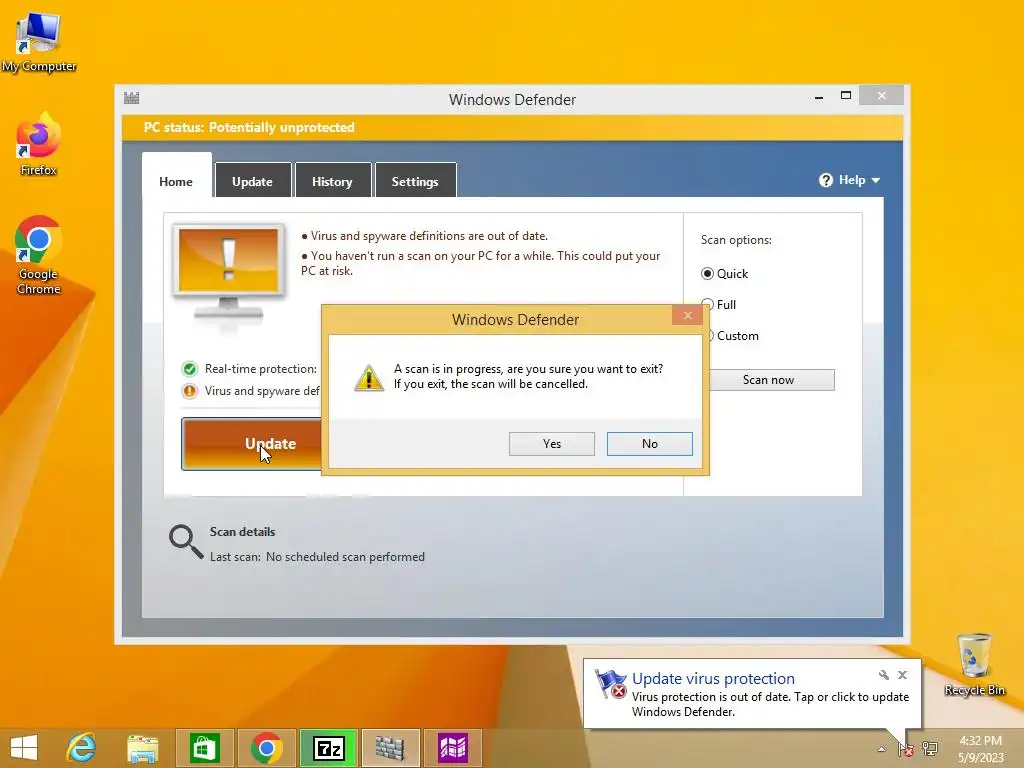Click the Windows Start button
Viewport: 1024px width, 768px height.
coord(24,748)
